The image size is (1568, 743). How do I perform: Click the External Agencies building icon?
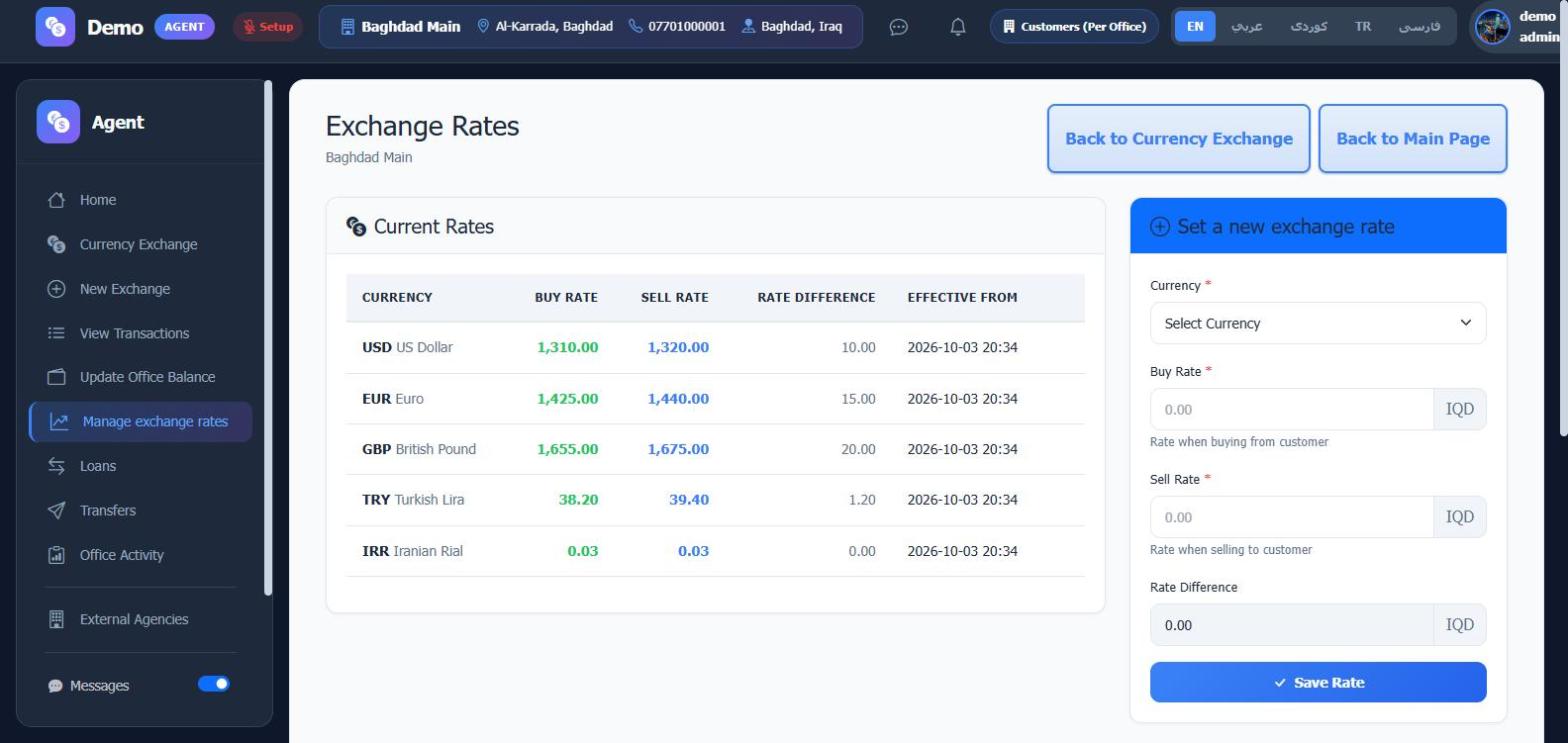57,619
